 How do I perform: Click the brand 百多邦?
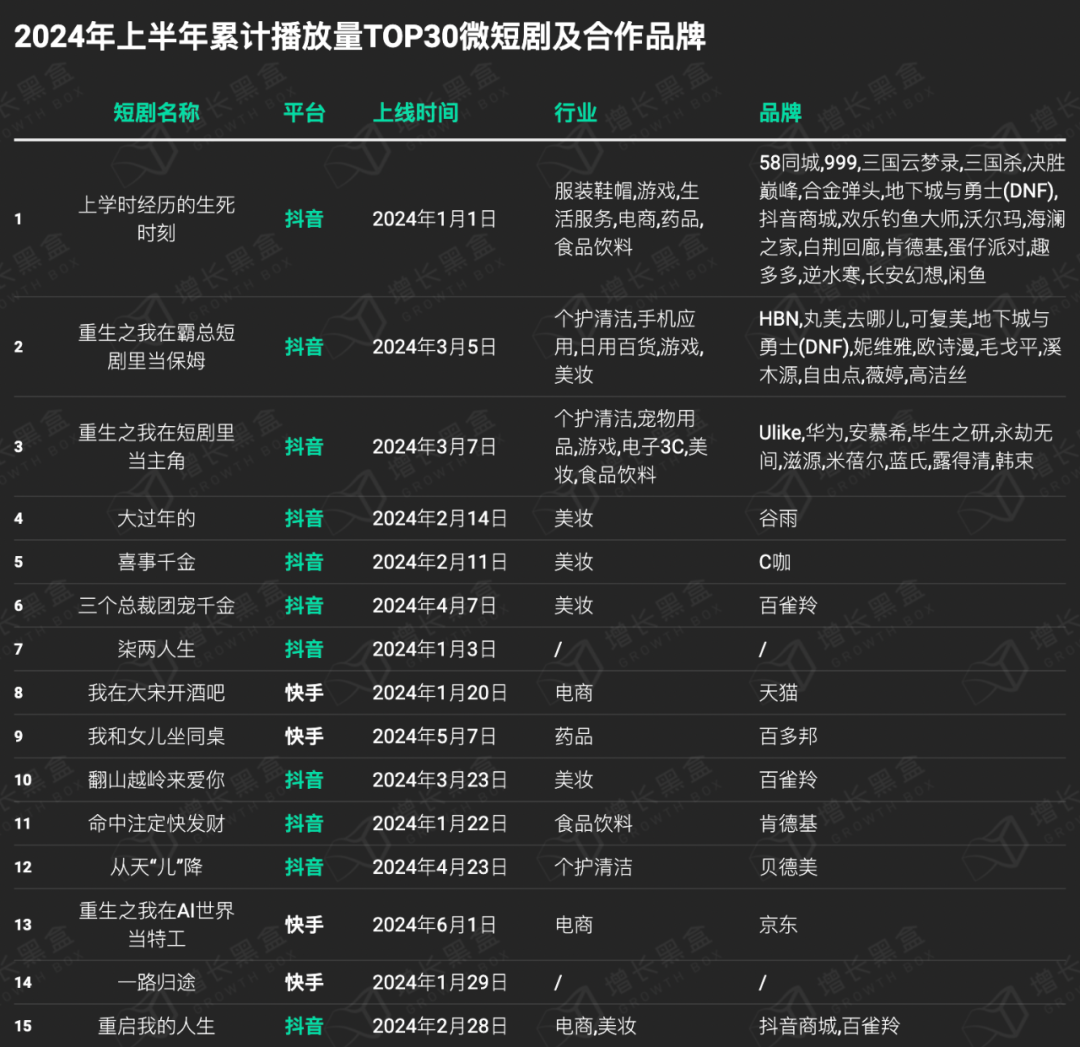tap(788, 736)
